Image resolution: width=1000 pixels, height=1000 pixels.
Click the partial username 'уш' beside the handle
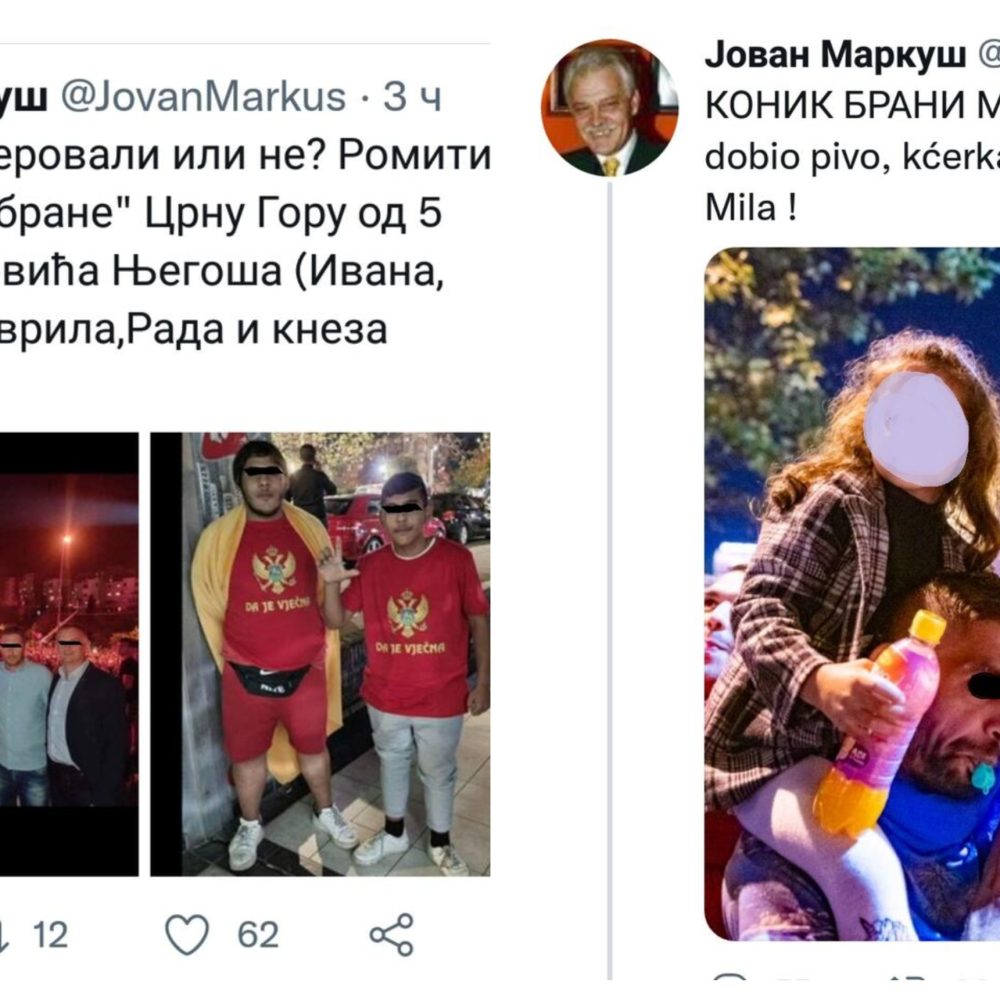(24, 97)
